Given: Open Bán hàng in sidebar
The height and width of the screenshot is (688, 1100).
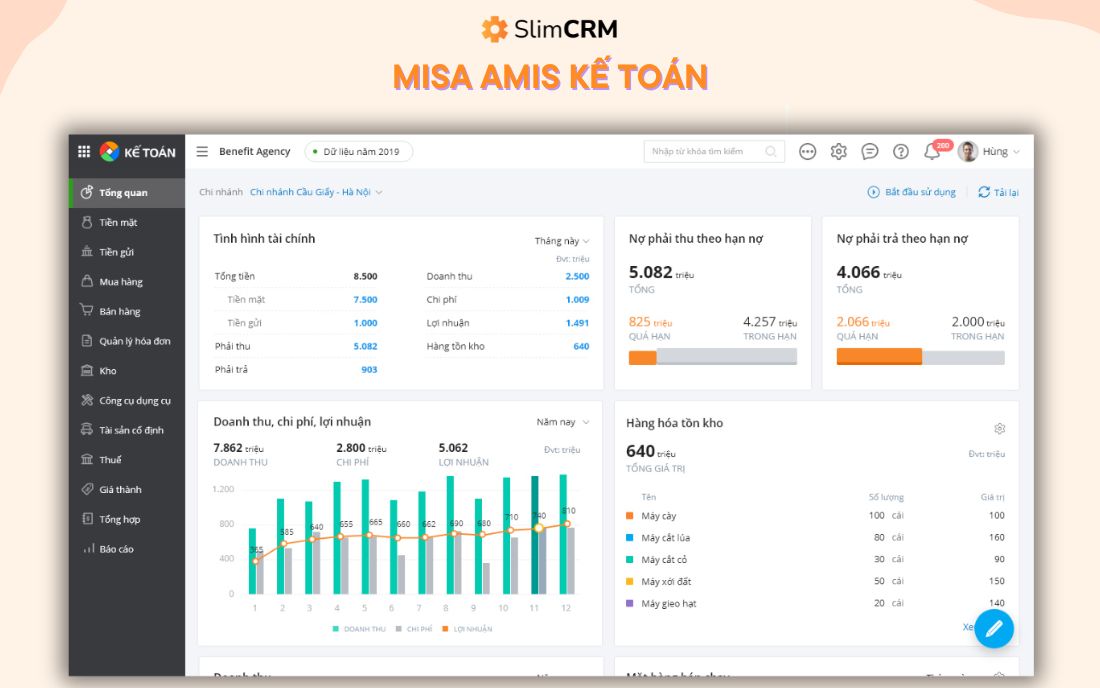Looking at the screenshot, I should click(x=127, y=311).
